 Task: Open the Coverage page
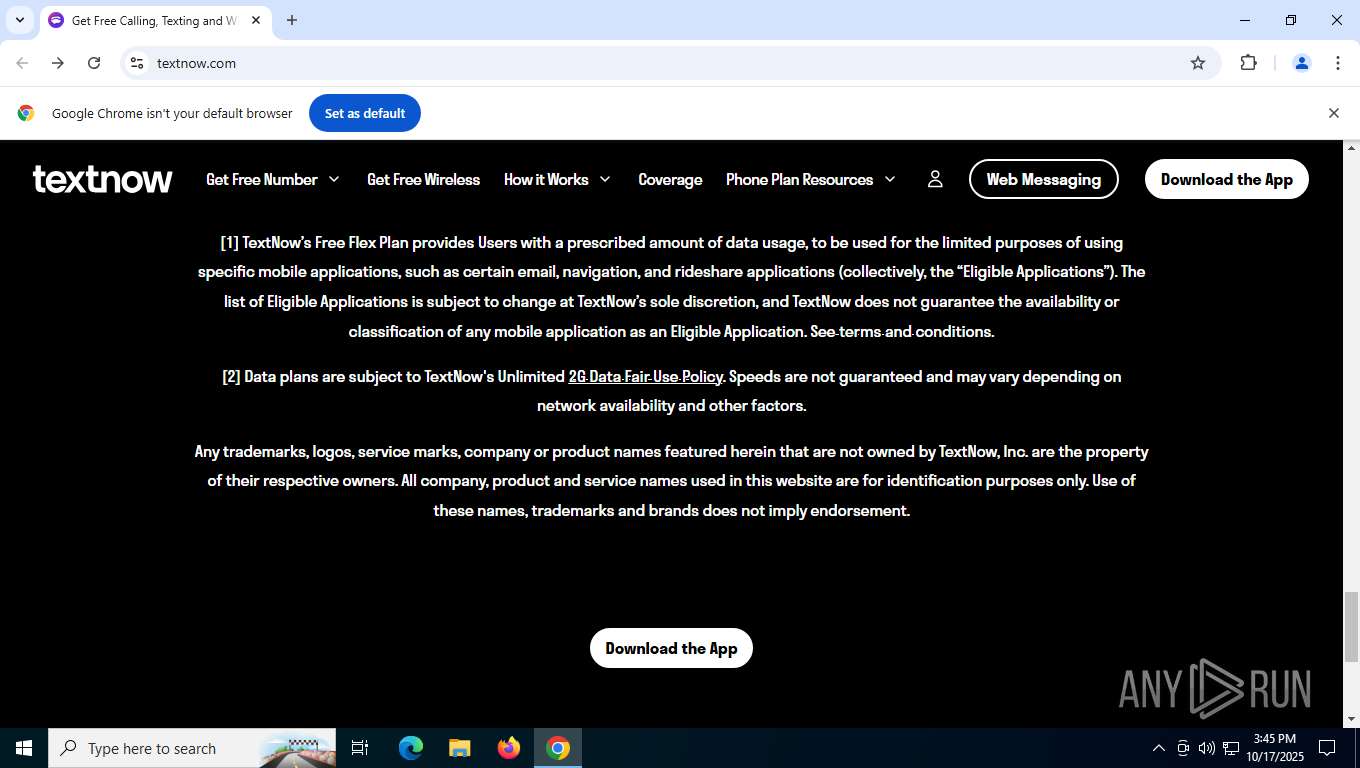coord(670,179)
